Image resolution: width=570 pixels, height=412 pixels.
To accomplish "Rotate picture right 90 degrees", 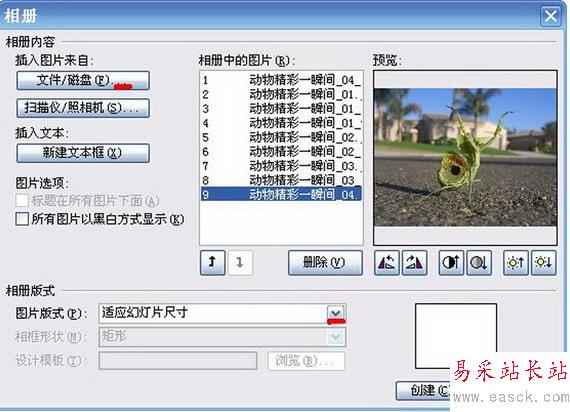I will click(414, 262).
